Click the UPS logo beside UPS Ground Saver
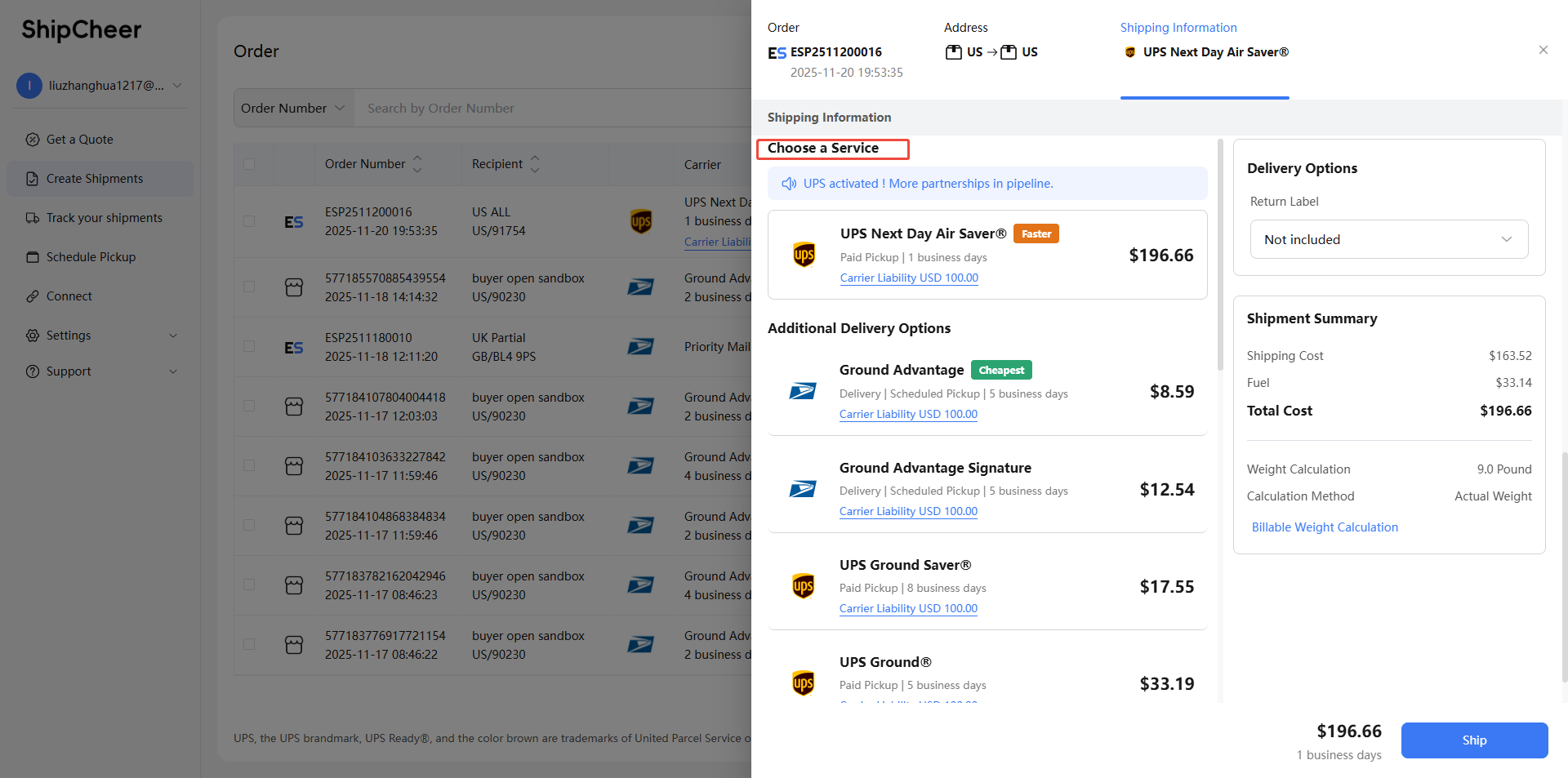The height and width of the screenshot is (778, 1568). pyautogui.click(x=804, y=586)
